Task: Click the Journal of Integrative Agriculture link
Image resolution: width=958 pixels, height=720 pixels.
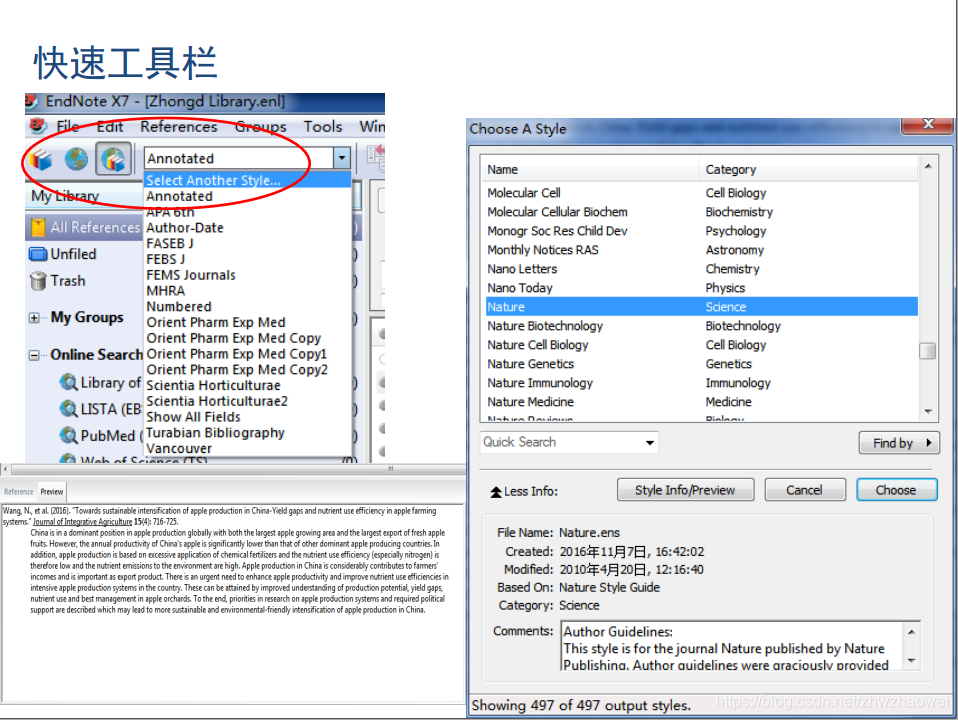Action: pos(82,522)
